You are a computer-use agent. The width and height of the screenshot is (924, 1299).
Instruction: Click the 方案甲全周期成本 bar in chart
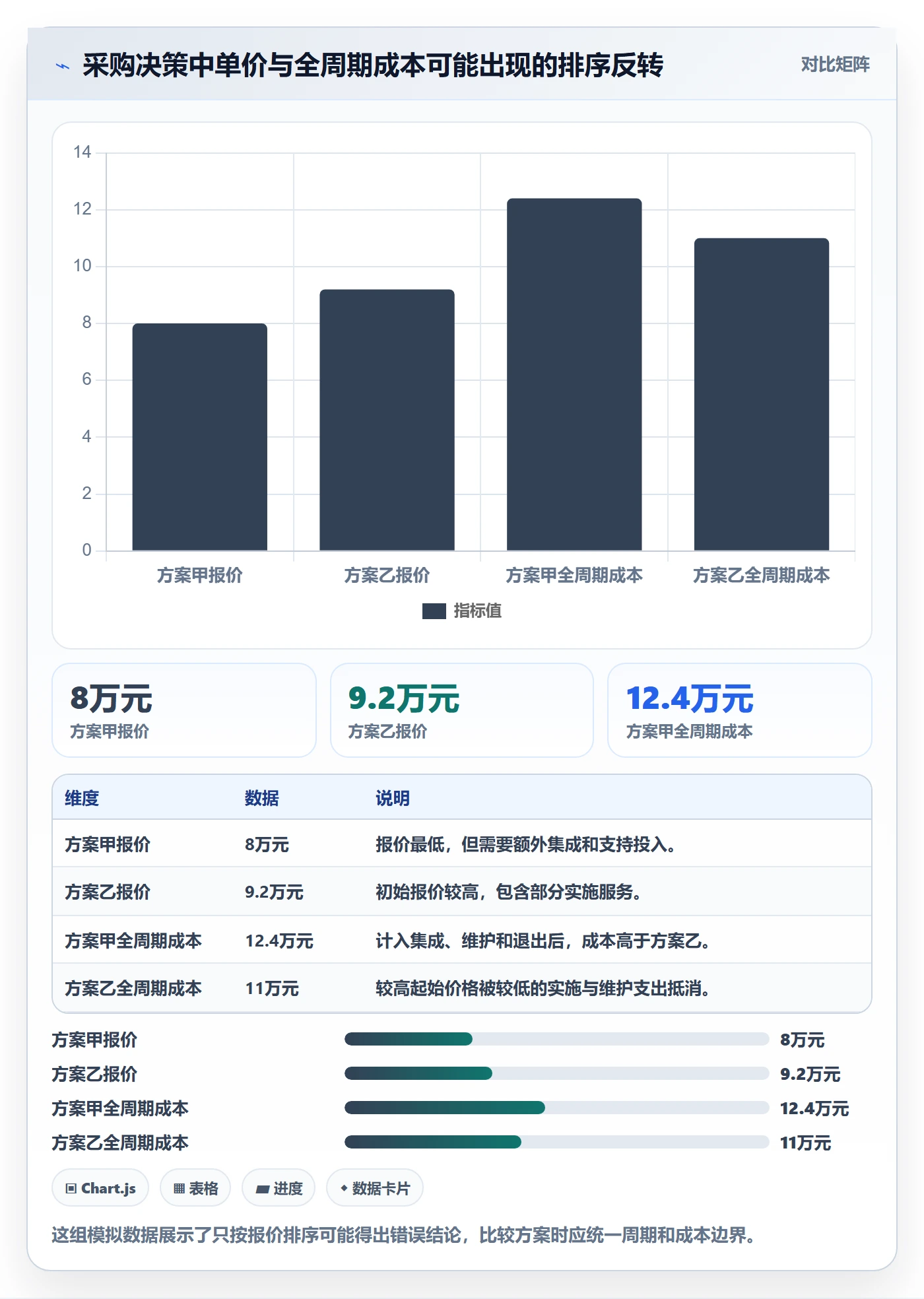click(574, 374)
